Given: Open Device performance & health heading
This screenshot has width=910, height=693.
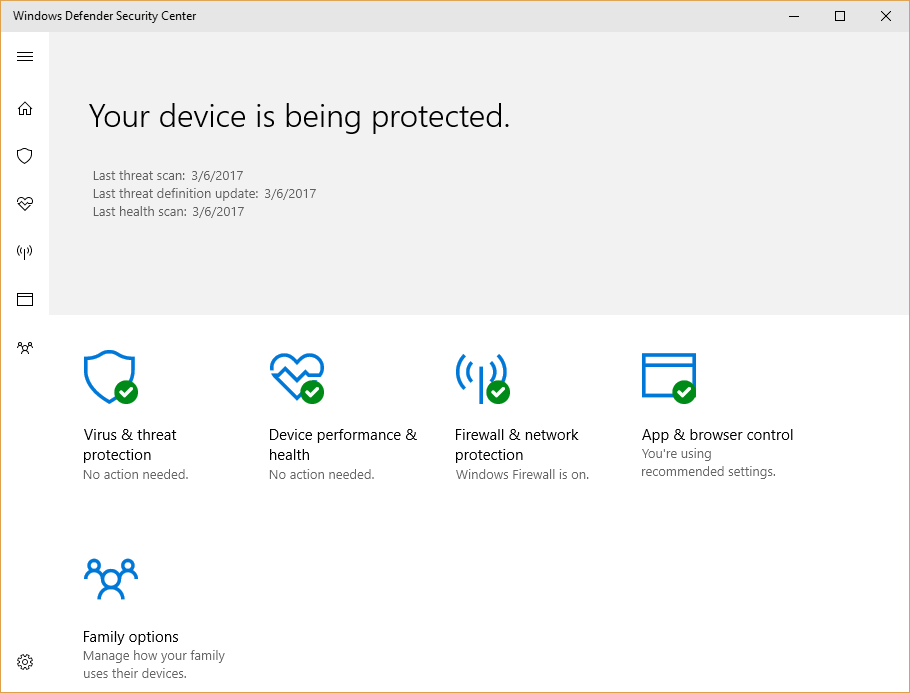Looking at the screenshot, I should 343,445.
